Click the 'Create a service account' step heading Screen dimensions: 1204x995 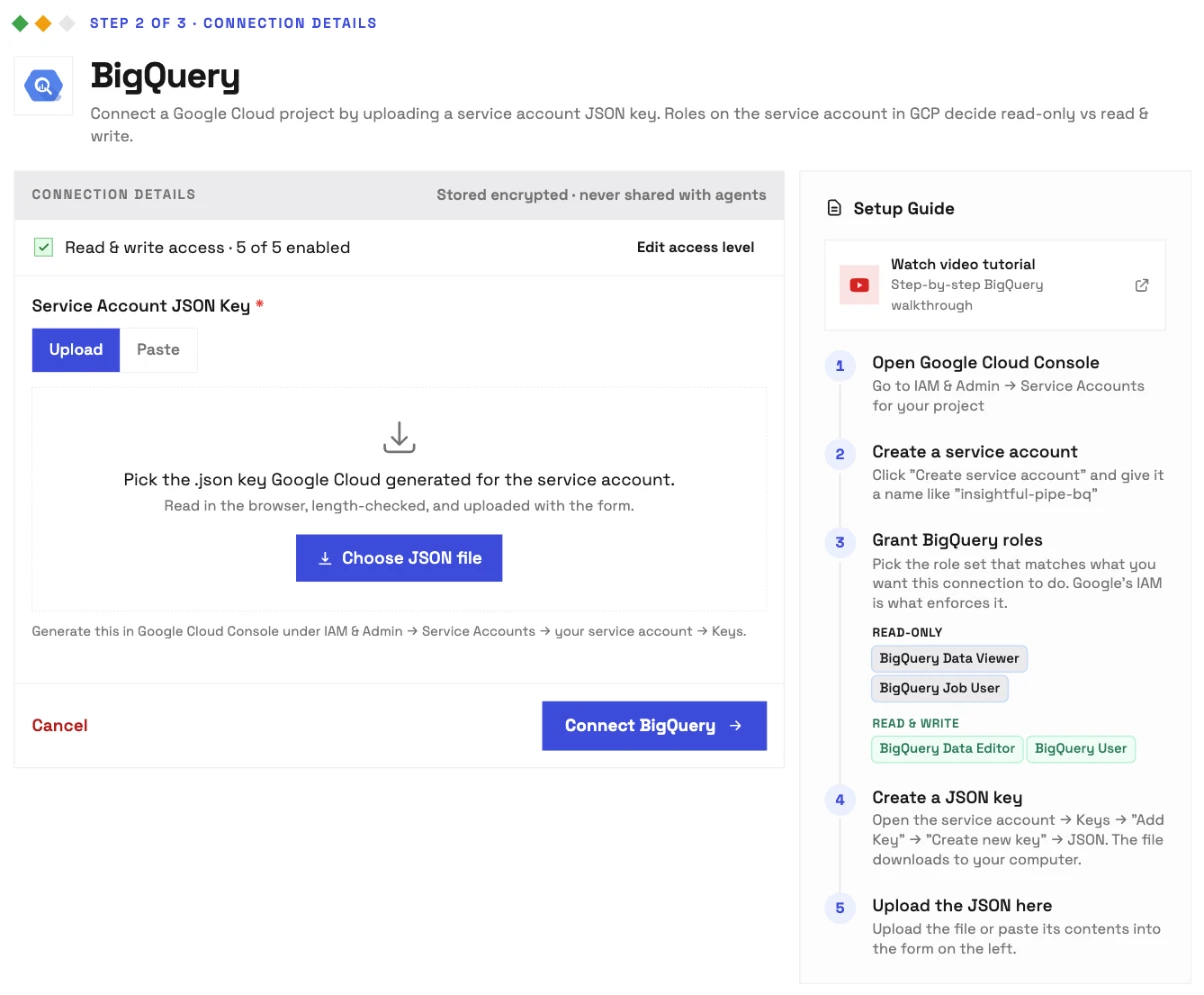[975, 452]
